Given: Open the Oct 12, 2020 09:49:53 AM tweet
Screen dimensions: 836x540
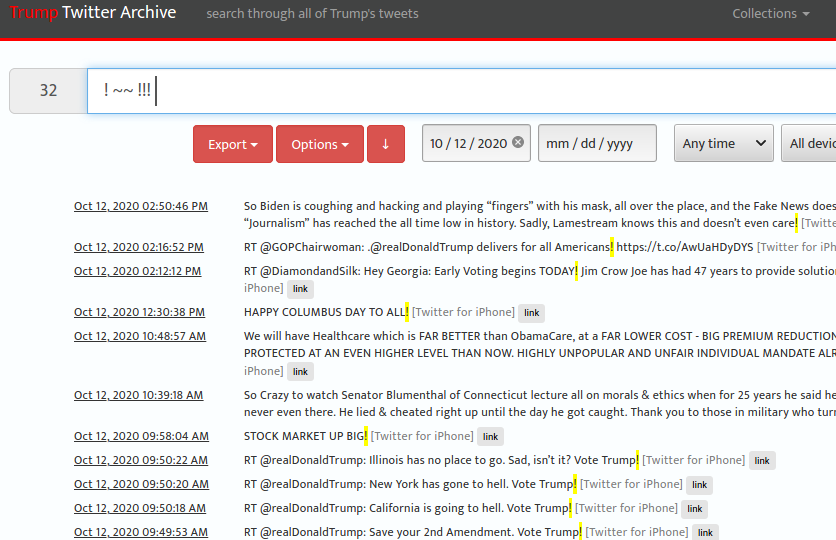Looking at the screenshot, I should [141, 533].
